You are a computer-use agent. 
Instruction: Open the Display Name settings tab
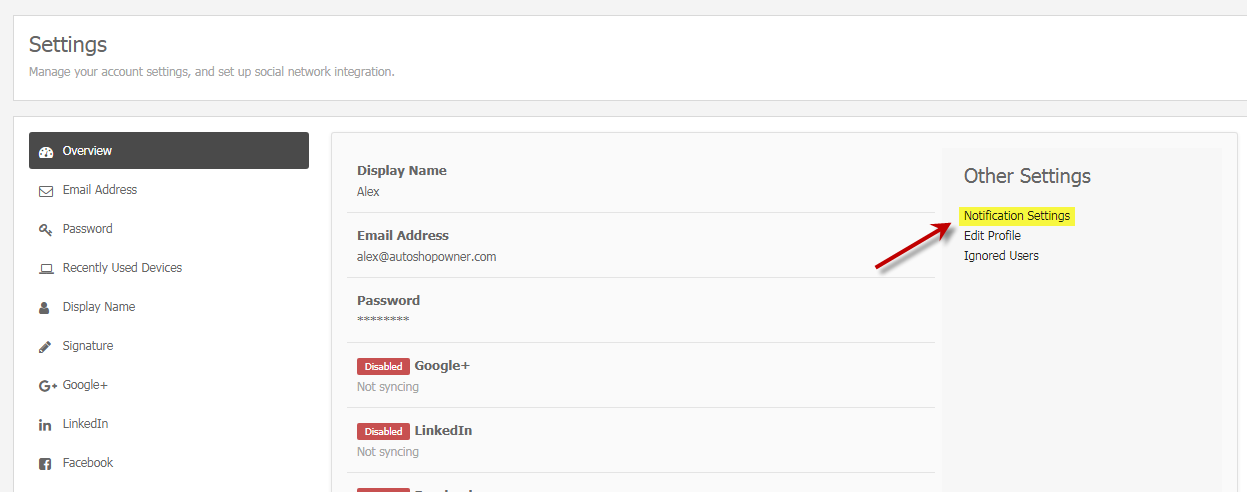pos(169,307)
